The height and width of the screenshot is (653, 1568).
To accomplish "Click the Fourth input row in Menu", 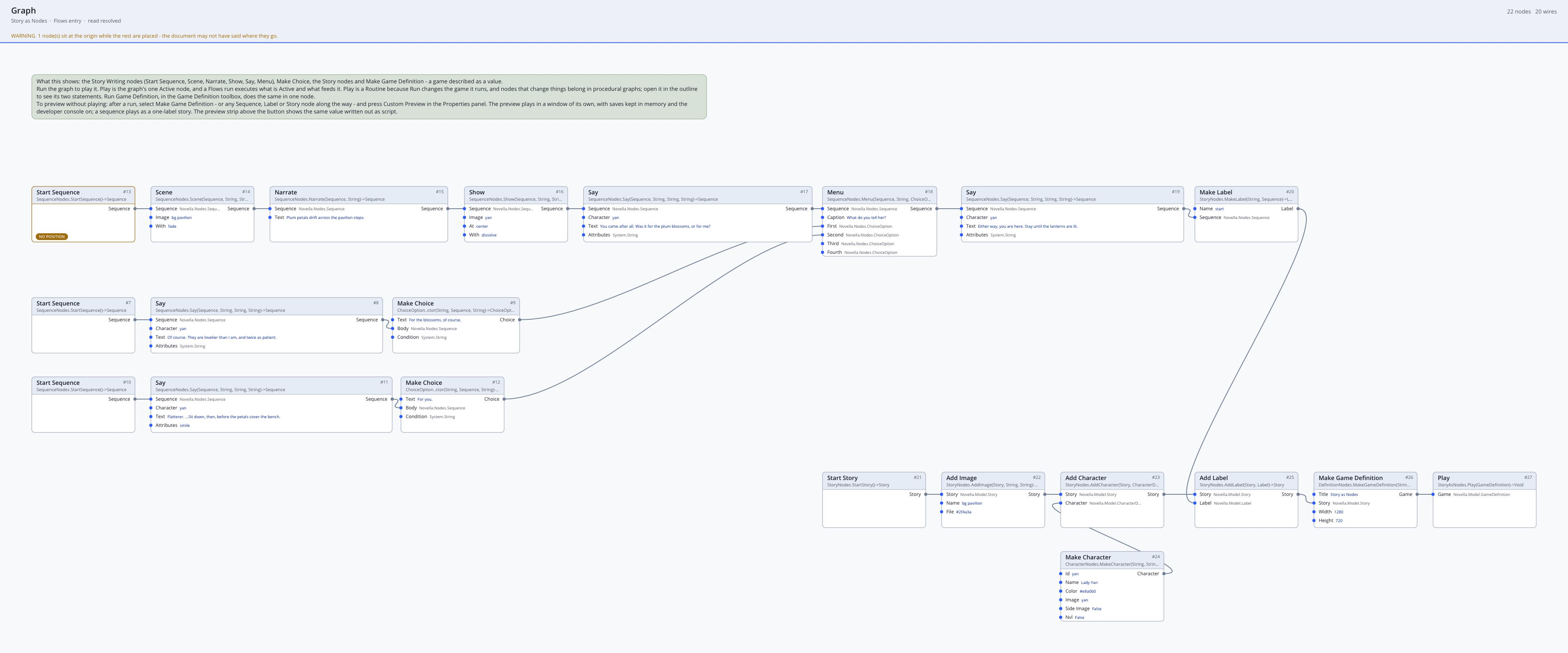I will 879,253.
